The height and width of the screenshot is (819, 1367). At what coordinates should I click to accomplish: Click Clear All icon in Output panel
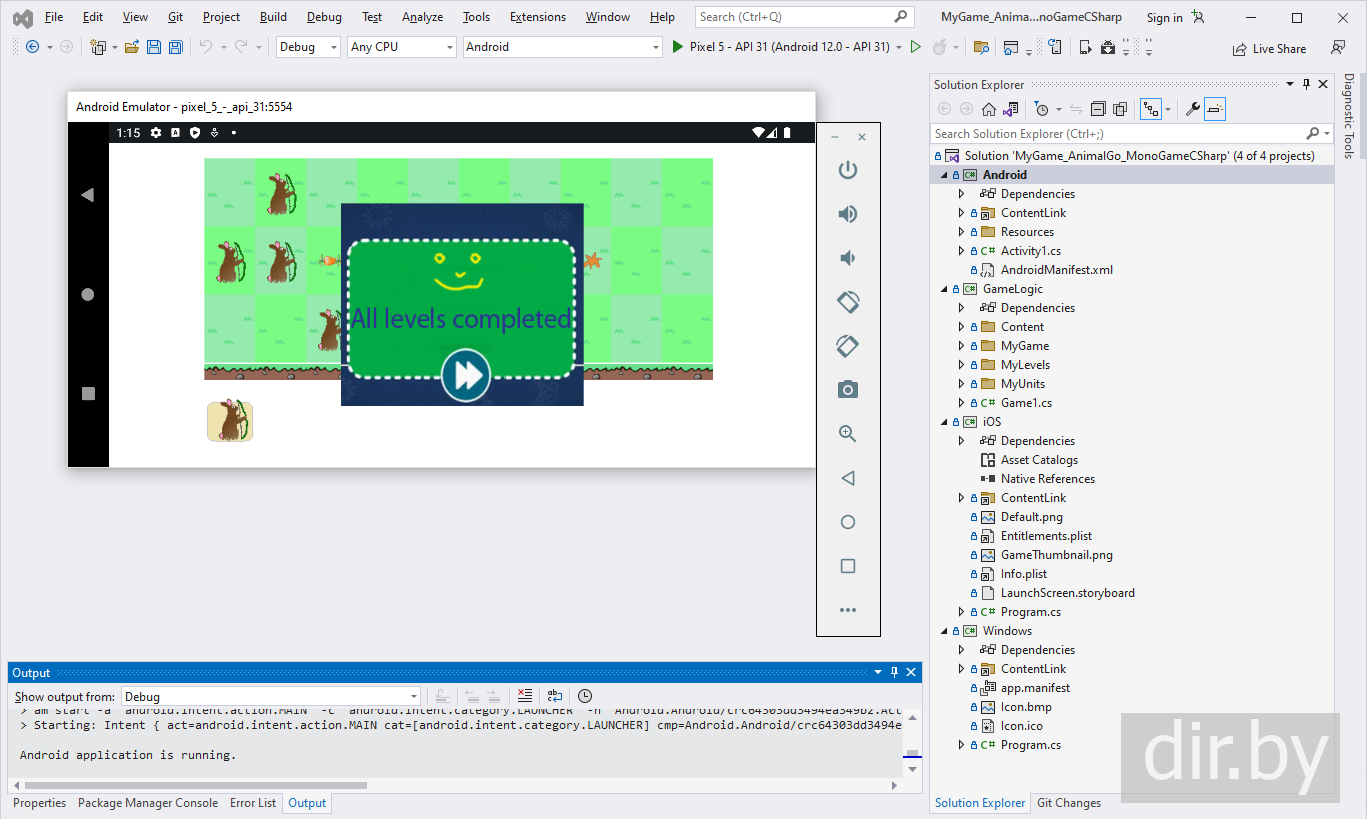[525, 696]
